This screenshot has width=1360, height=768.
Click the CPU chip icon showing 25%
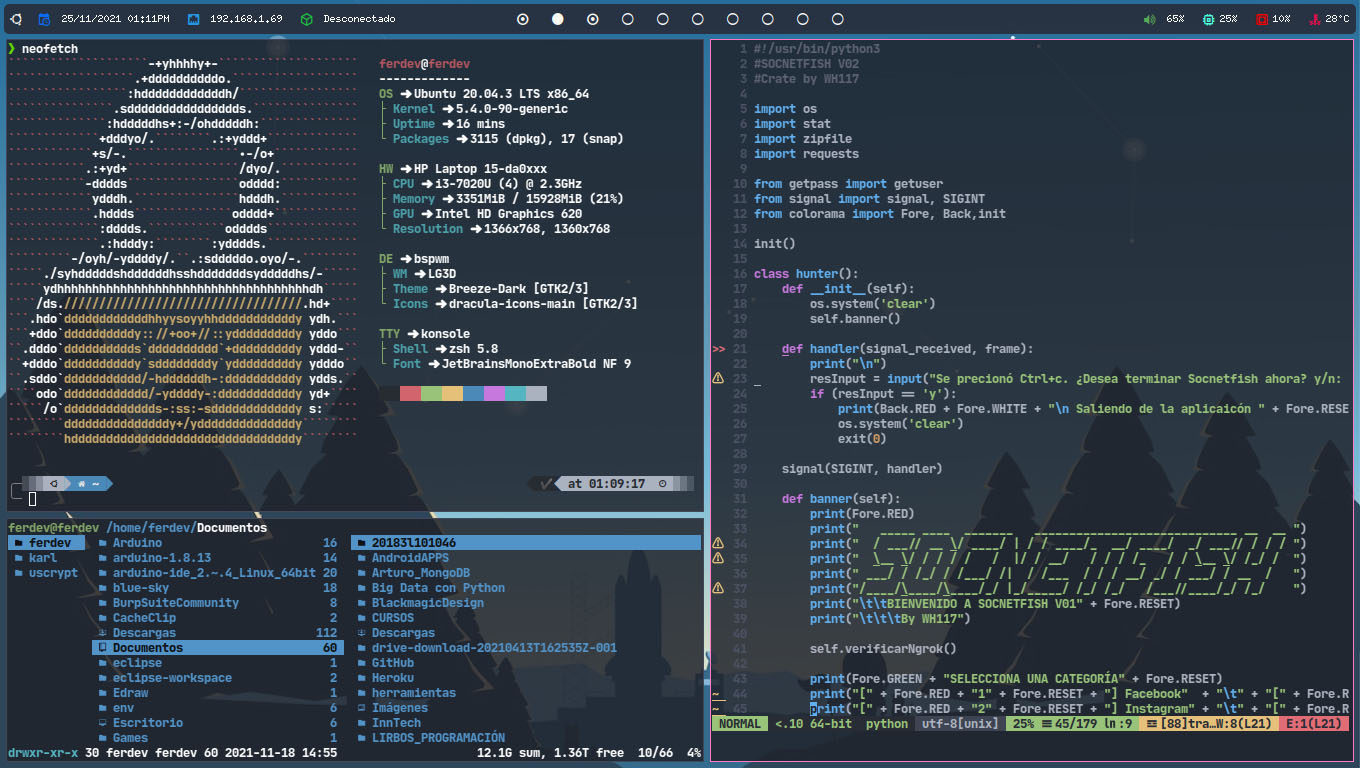(1208, 19)
